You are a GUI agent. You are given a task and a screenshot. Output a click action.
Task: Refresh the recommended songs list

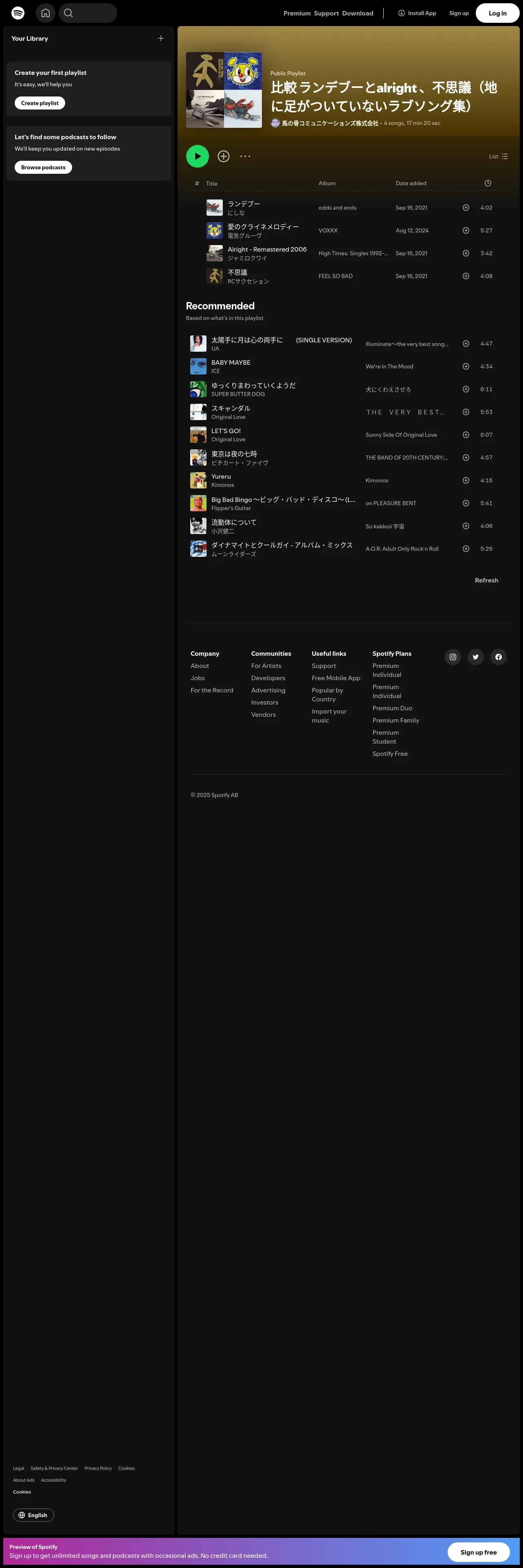click(486, 580)
